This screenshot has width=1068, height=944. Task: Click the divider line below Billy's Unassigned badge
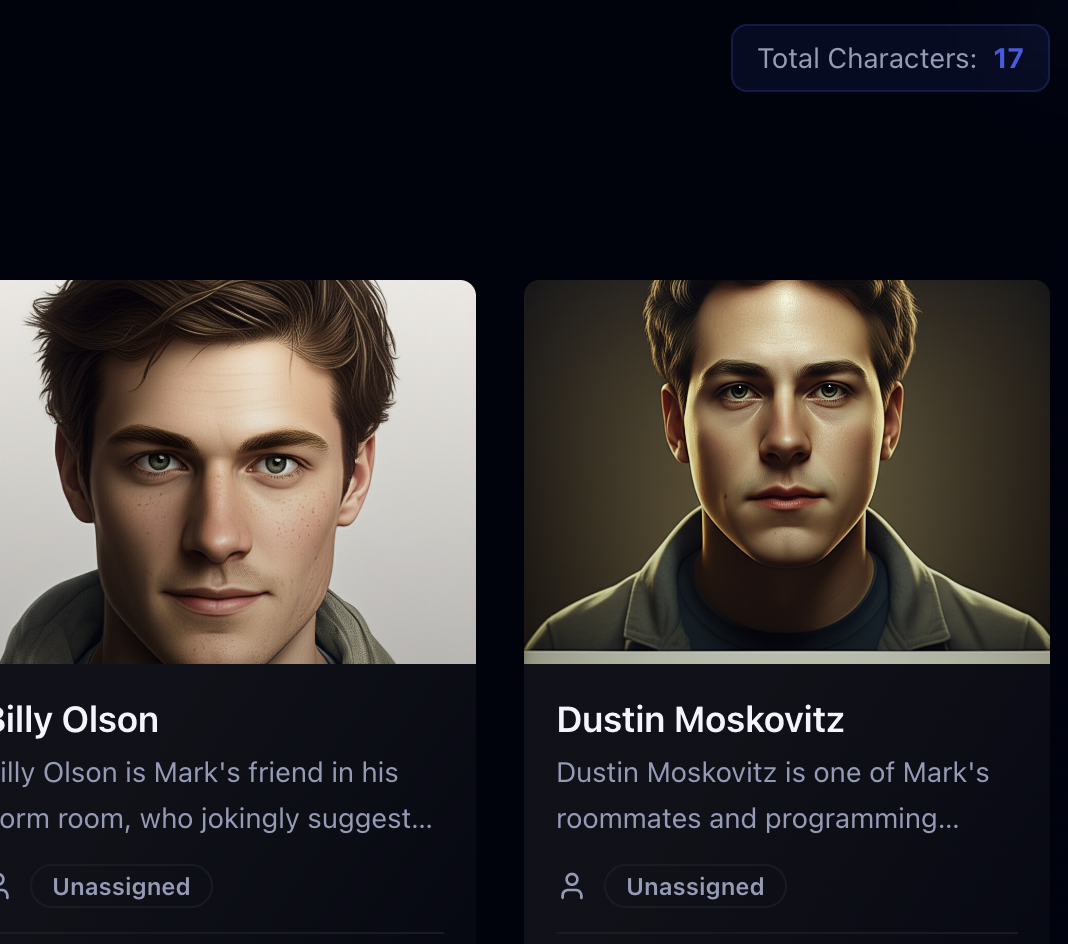point(222,932)
